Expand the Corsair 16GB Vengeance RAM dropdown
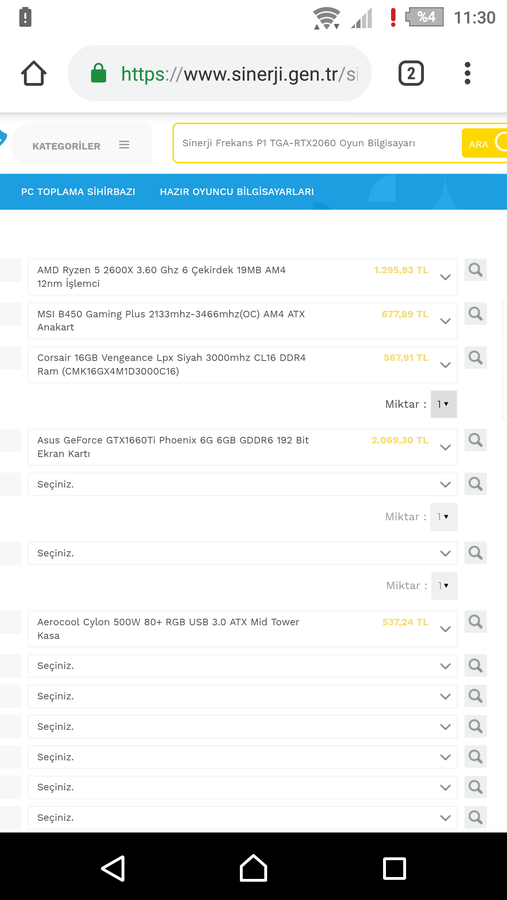Viewport: 507px width, 900px height. click(x=242, y=364)
